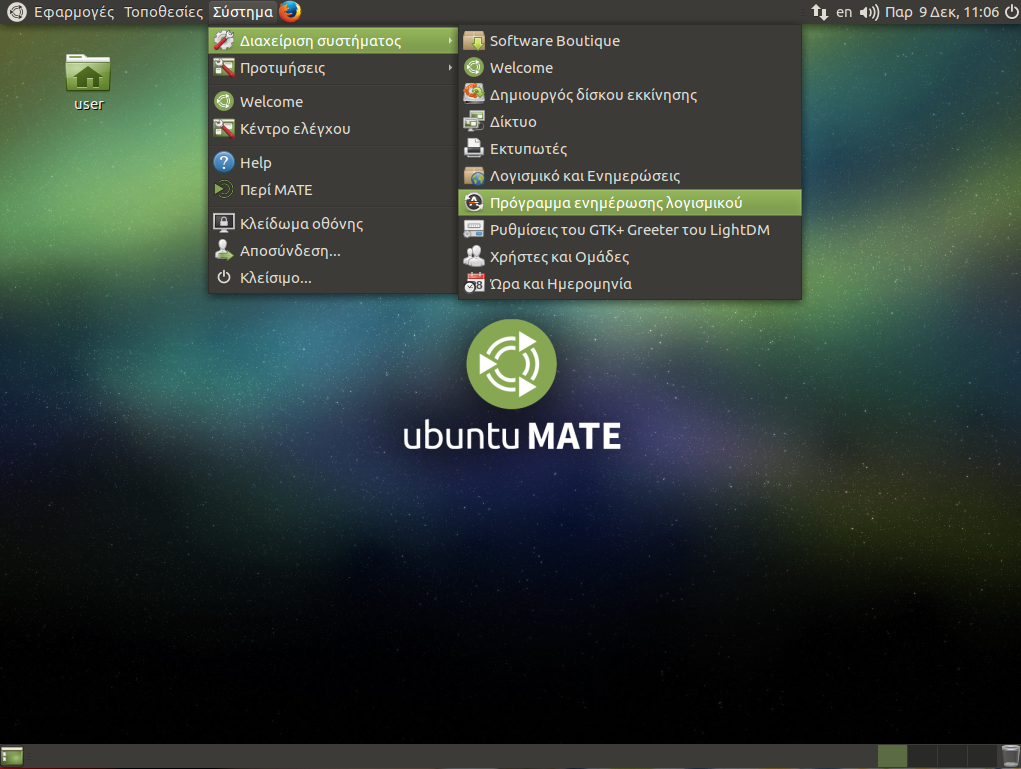Launch Firefox from the top panel icon
Viewport: 1021px width, 769px height.
coord(290,12)
